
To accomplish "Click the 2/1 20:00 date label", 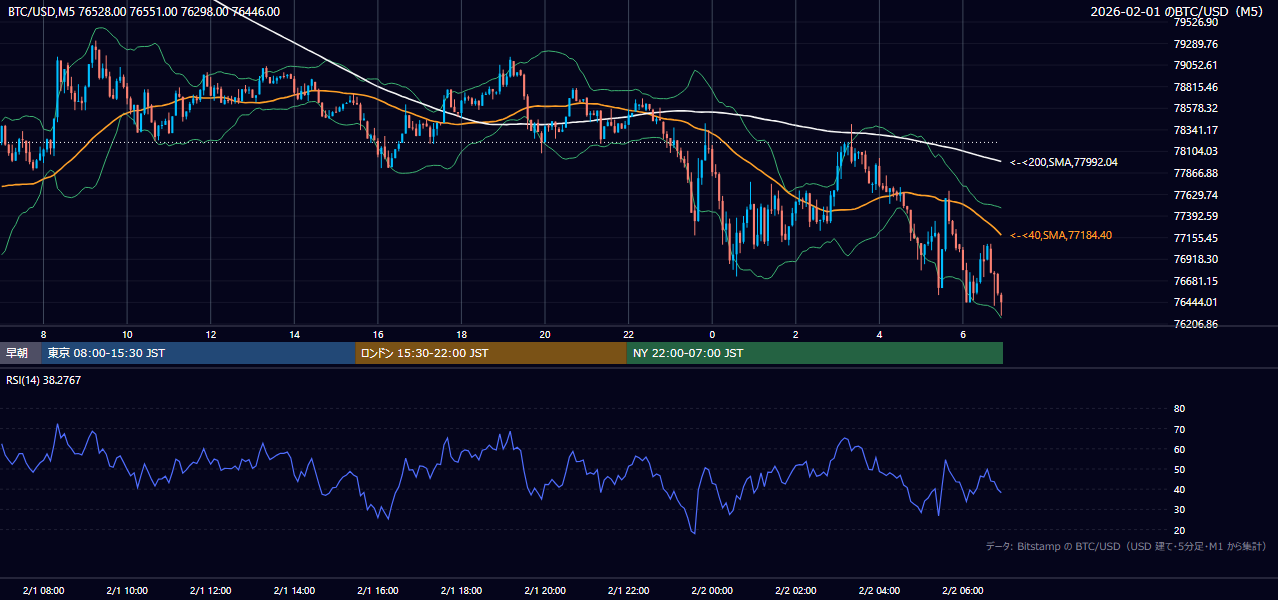I will 545,591.
